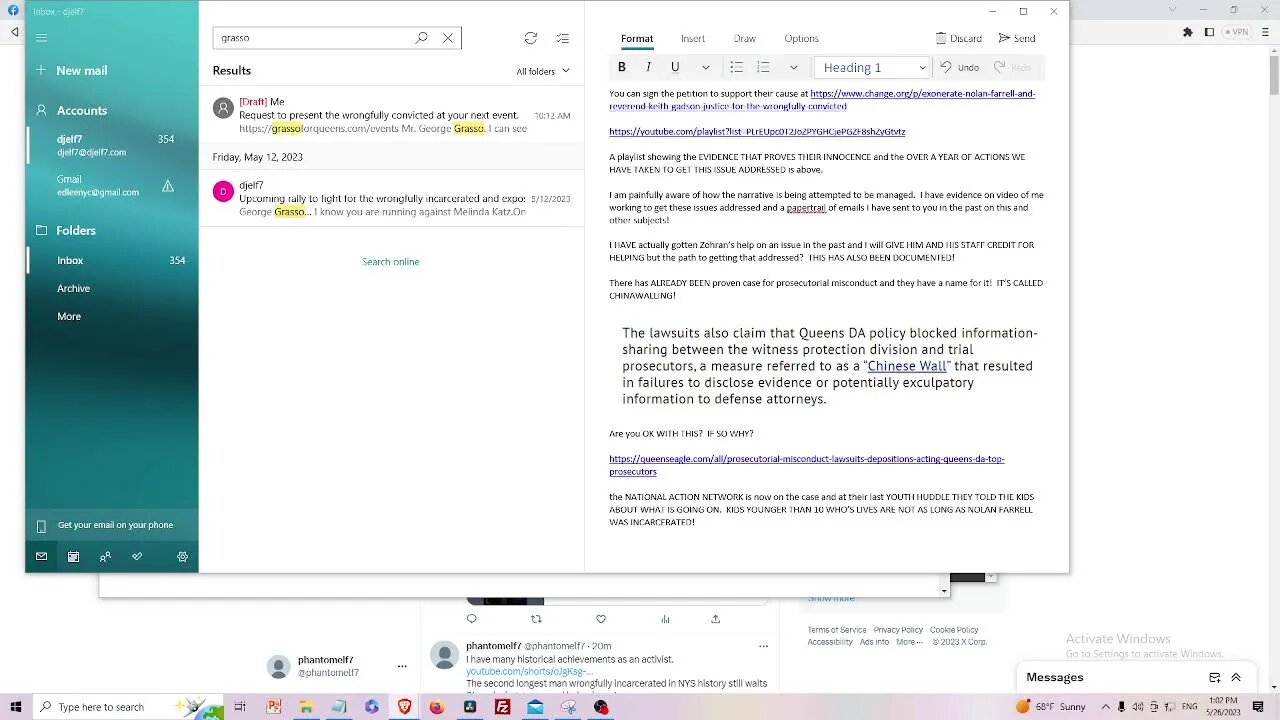The width and height of the screenshot is (1280, 720).
Task: Open the paragraph formatting dropdown arrow
Action: (x=793, y=67)
